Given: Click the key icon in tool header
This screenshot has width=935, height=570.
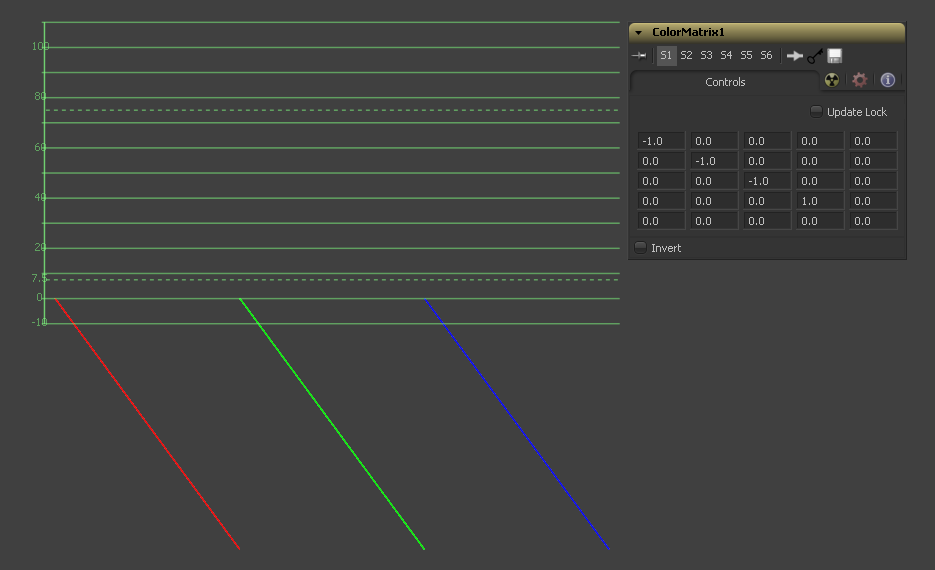Looking at the screenshot, I should click(x=815, y=56).
